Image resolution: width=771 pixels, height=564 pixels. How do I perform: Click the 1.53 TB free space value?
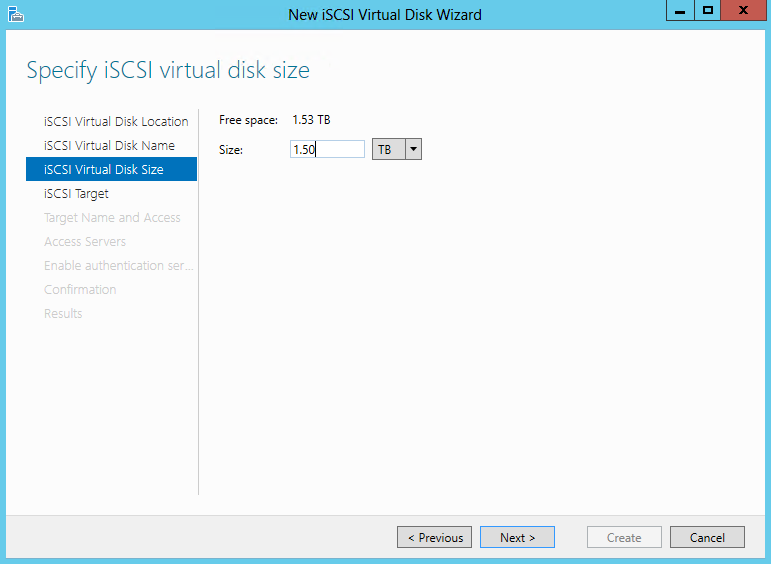tap(311, 120)
